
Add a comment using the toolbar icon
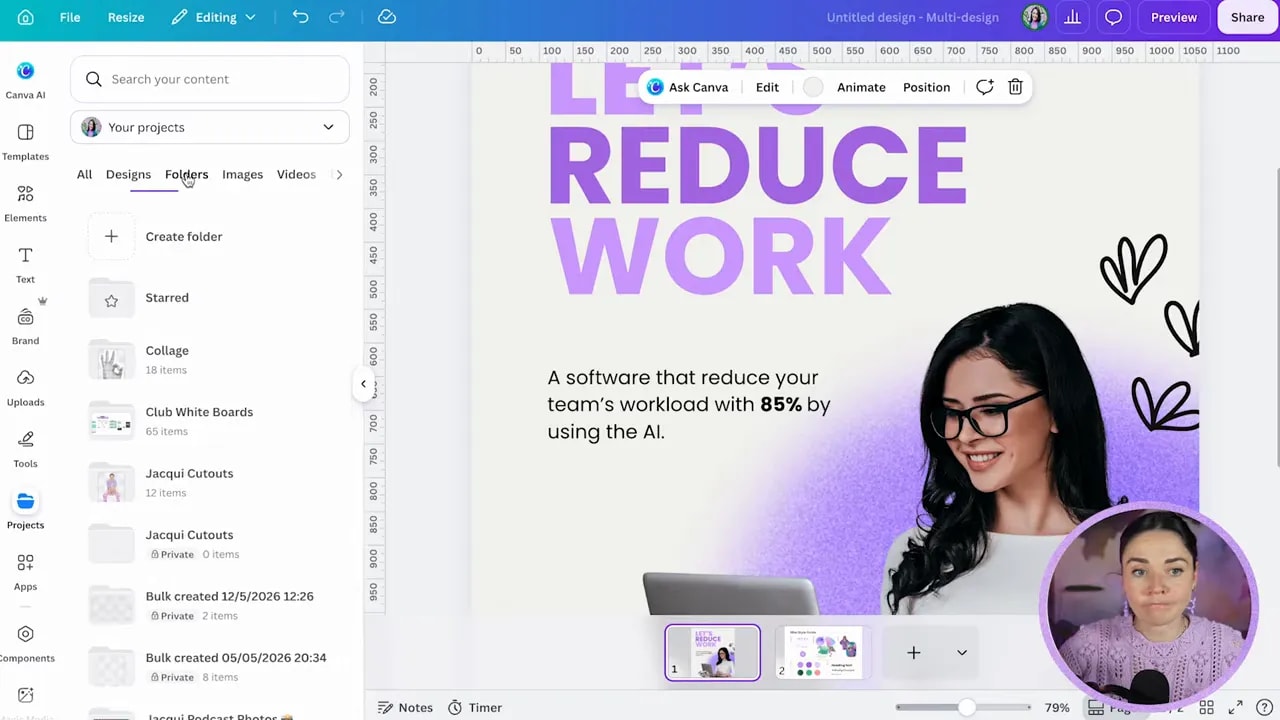click(984, 87)
